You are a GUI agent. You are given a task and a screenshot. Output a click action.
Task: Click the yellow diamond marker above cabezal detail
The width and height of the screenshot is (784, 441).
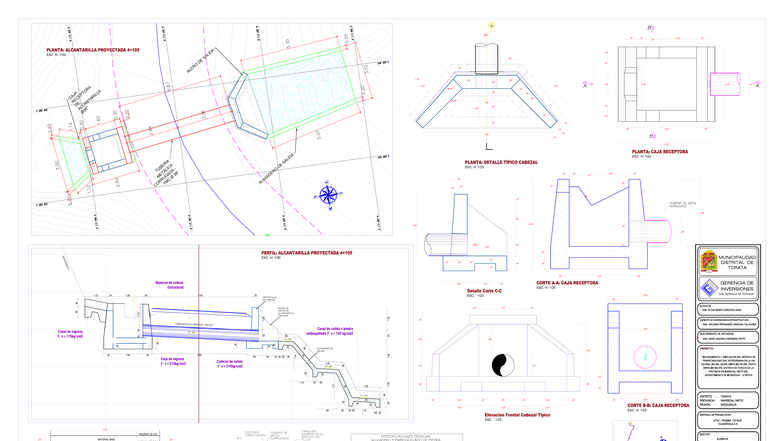492,26
